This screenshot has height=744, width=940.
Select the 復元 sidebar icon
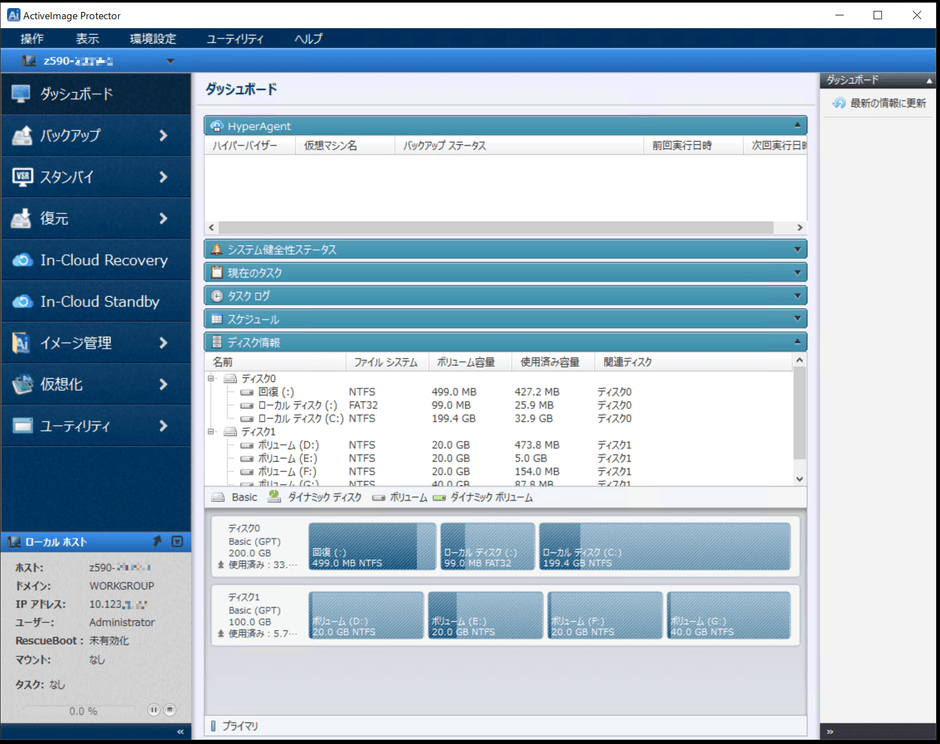pyautogui.click(x=60, y=218)
